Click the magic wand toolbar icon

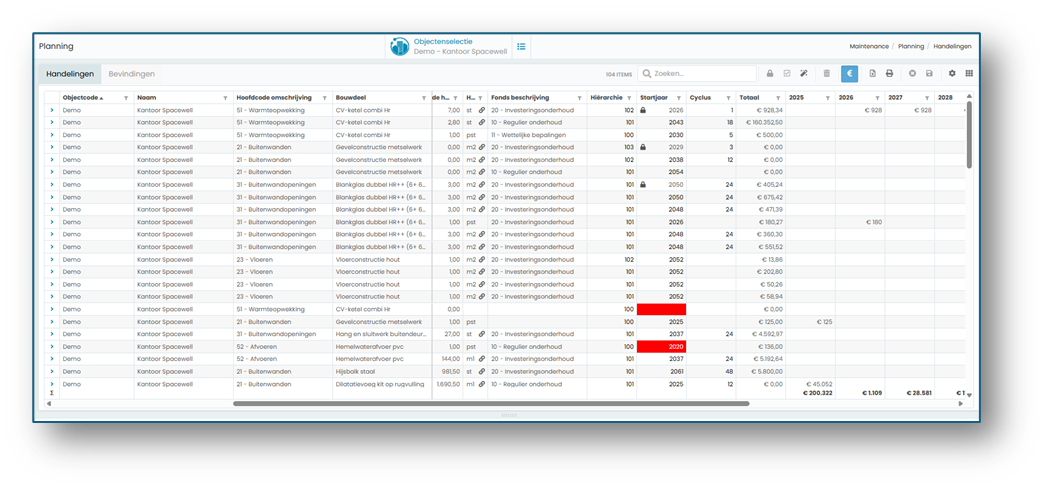(x=804, y=74)
